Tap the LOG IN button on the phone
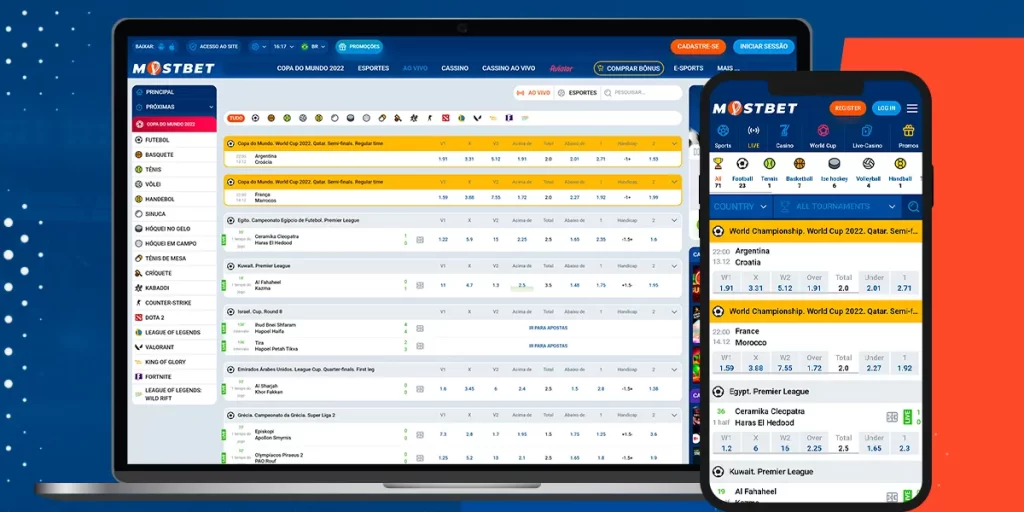Viewport: 1024px width, 512px height. coord(886,108)
